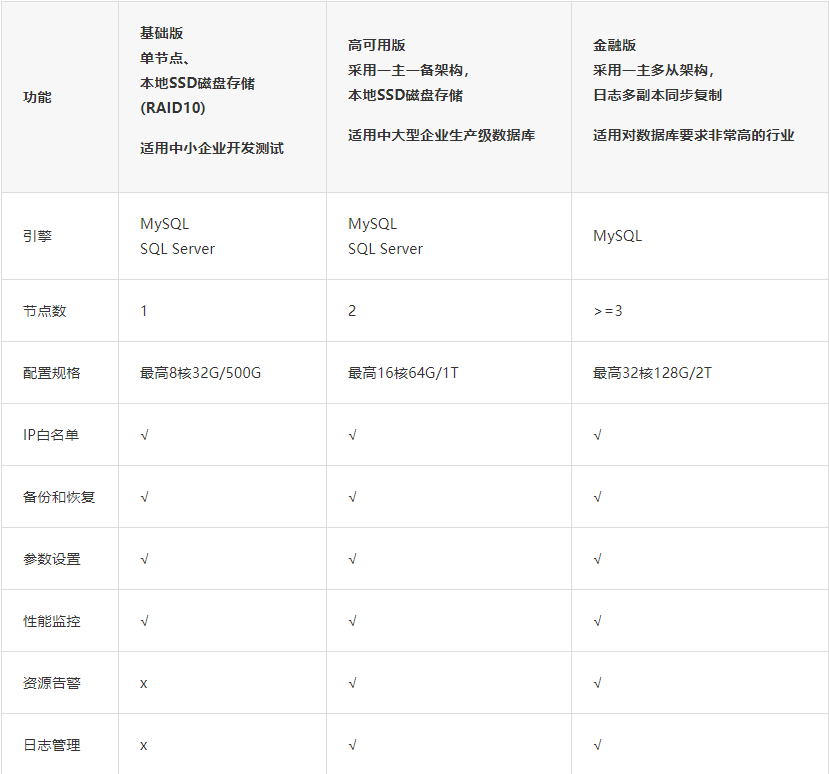
Task: Click the 基础版 heading in the table header
Action: click(161, 33)
